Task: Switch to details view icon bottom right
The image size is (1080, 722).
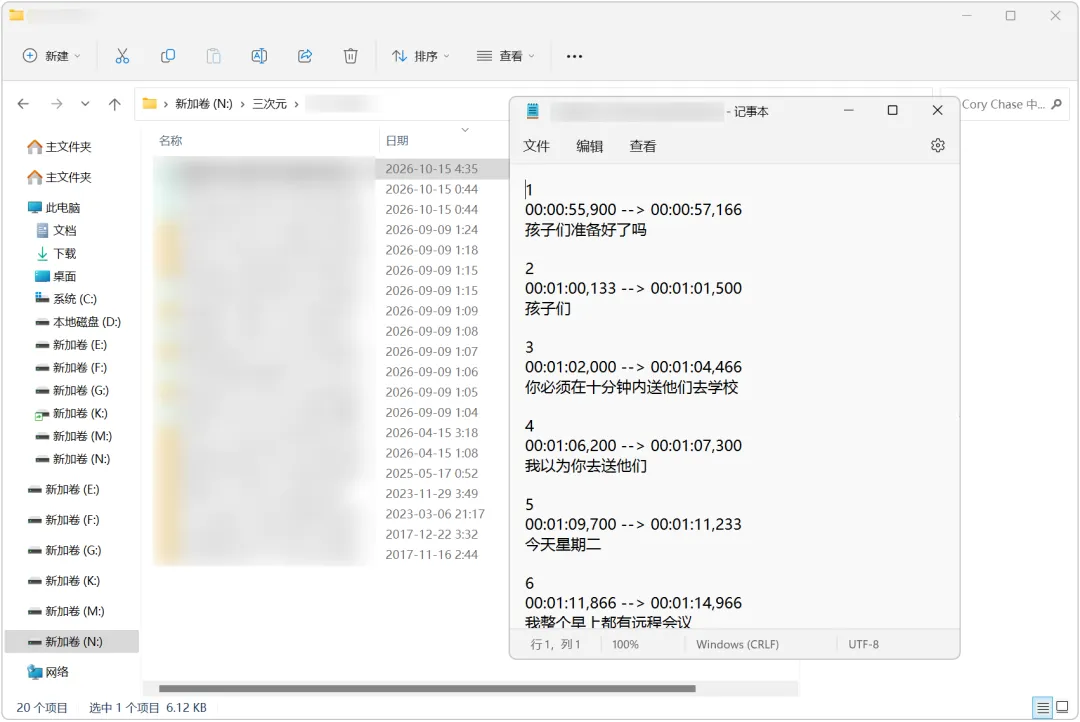Action: [1043, 708]
